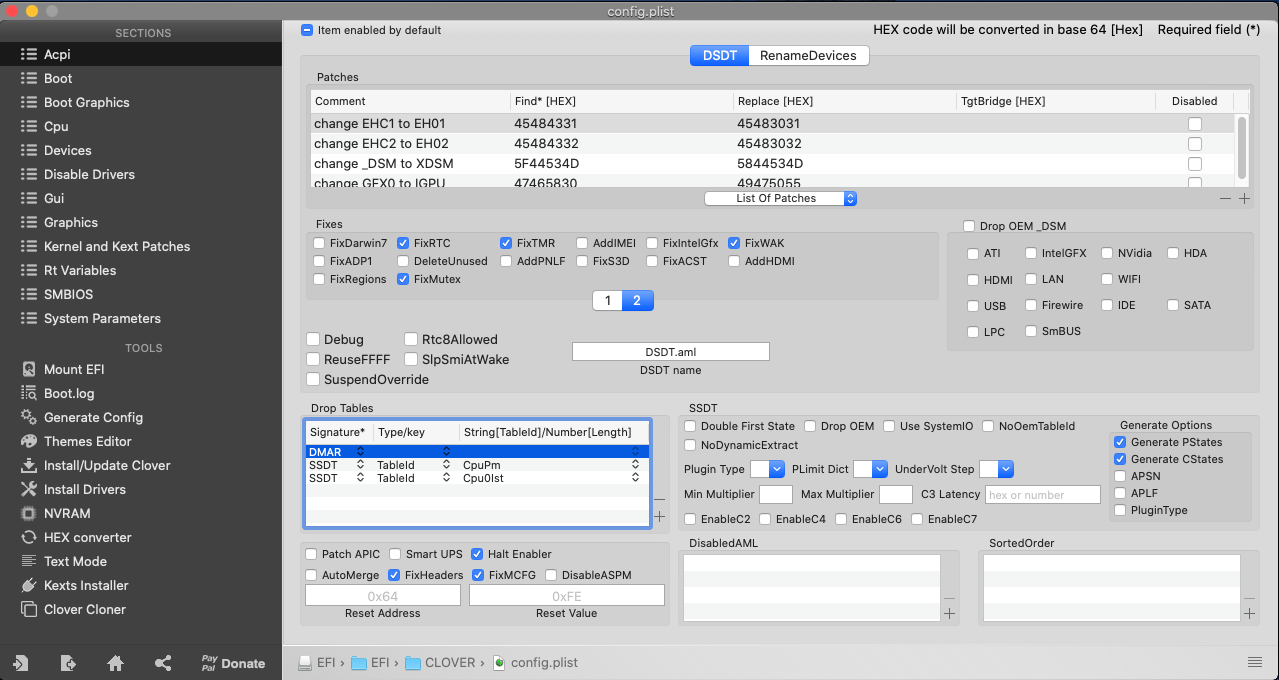Image resolution: width=1279 pixels, height=680 pixels.
Task: Click the Reset Value field
Action: tap(567, 596)
